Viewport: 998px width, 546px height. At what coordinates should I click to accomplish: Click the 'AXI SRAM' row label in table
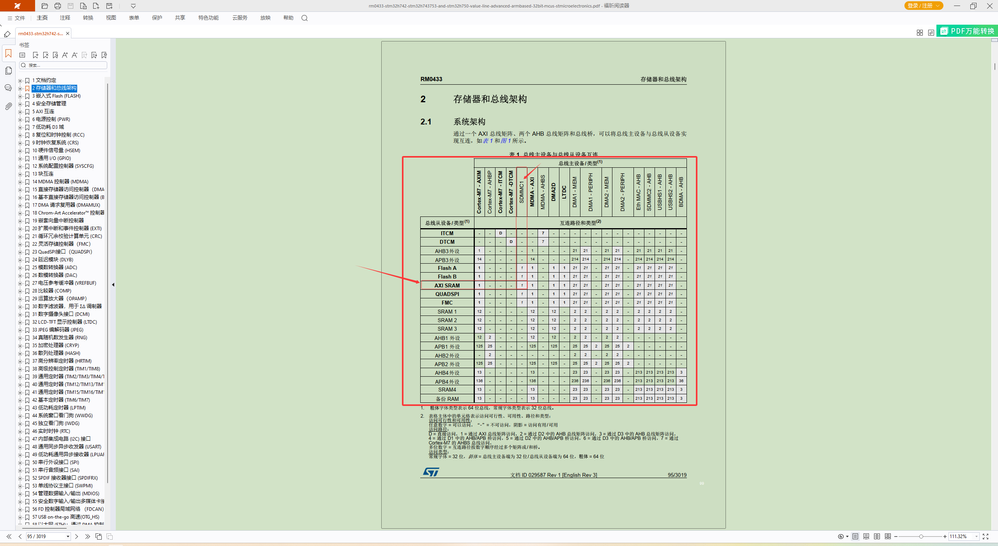pyautogui.click(x=447, y=285)
